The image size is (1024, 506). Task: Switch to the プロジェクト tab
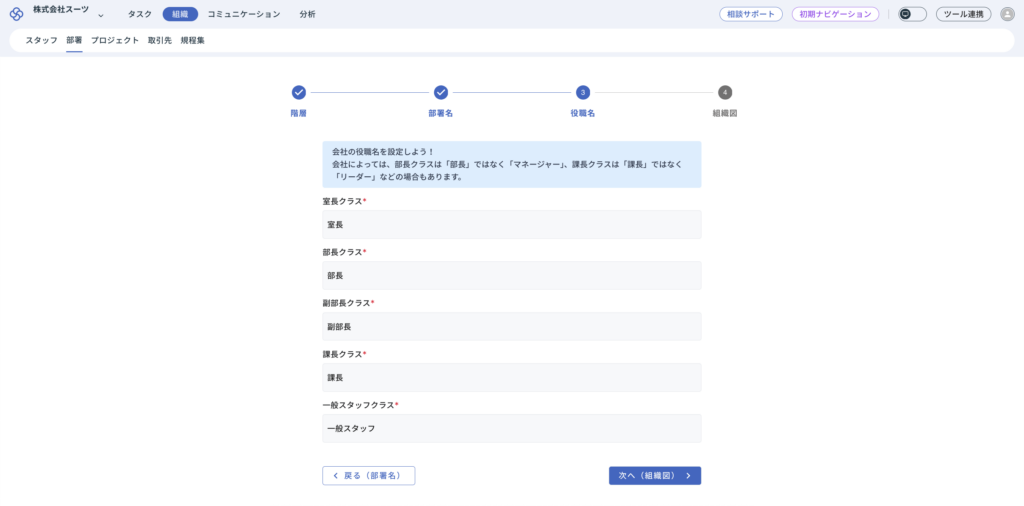coord(115,40)
